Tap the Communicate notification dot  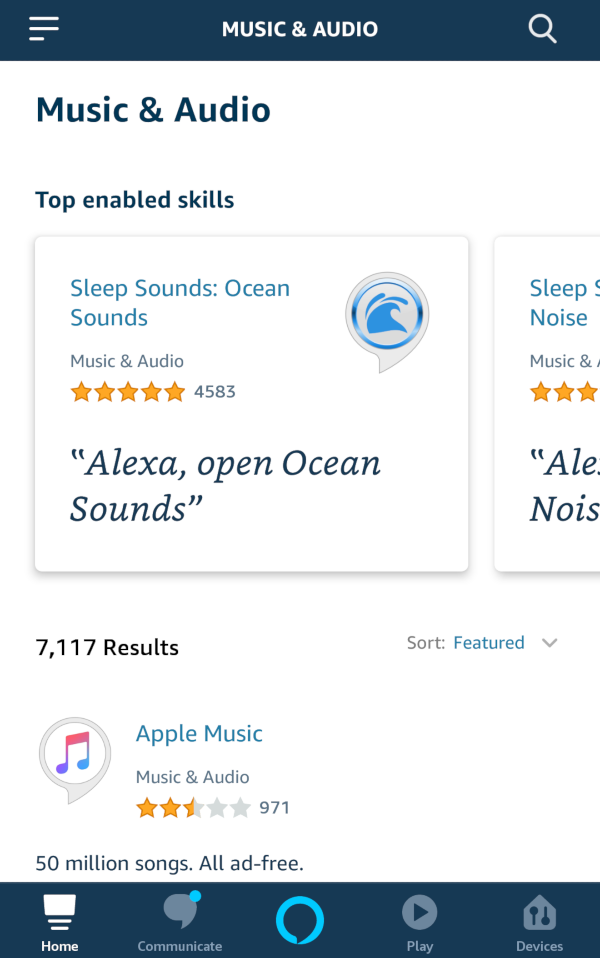pos(197,898)
